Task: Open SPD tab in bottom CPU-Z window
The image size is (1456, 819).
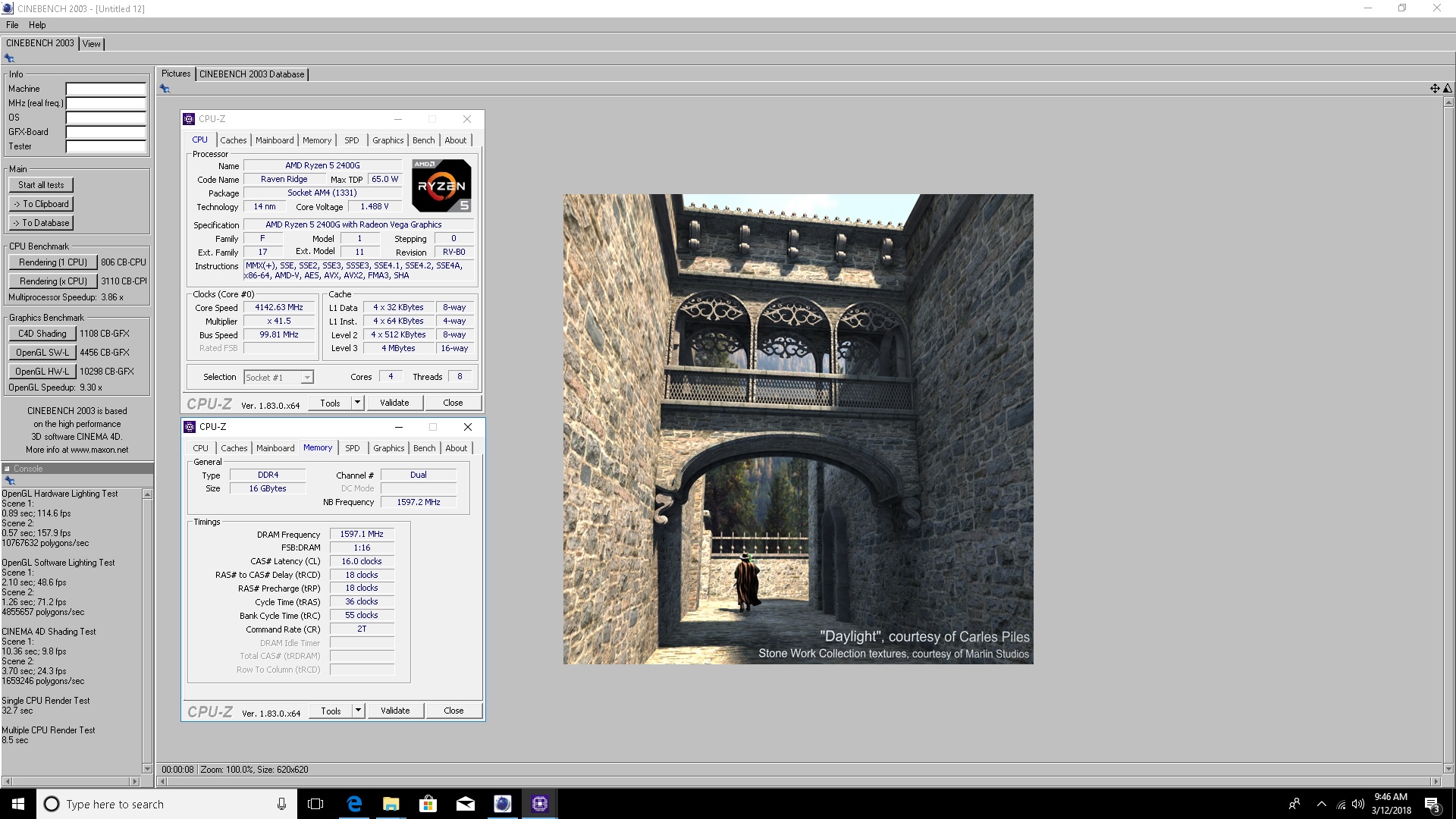Action: [x=353, y=448]
